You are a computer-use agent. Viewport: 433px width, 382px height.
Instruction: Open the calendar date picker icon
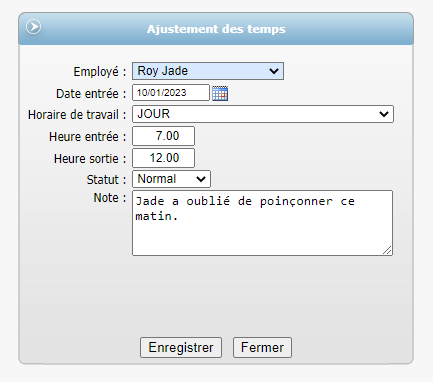coord(220,93)
